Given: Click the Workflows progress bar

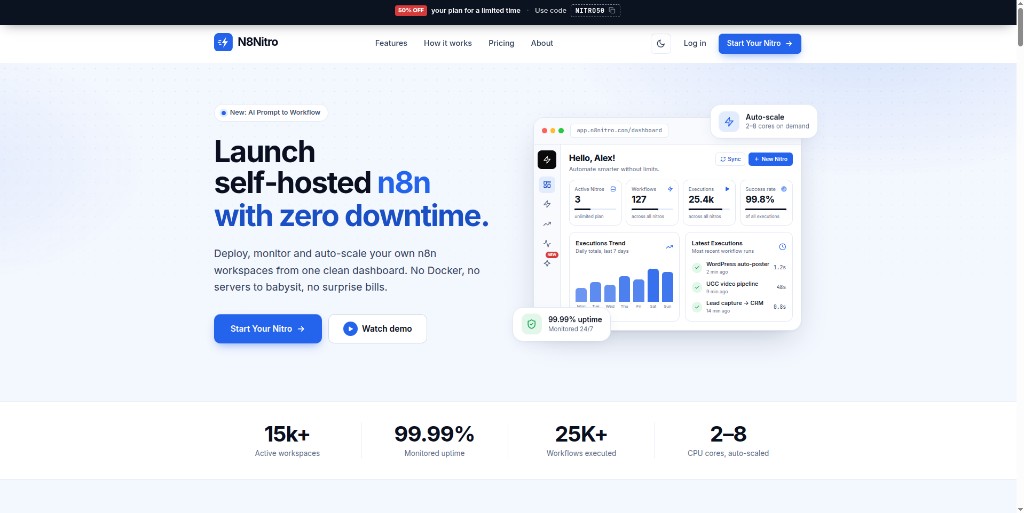Looking at the screenshot, I should pyautogui.click(x=652, y=210).
